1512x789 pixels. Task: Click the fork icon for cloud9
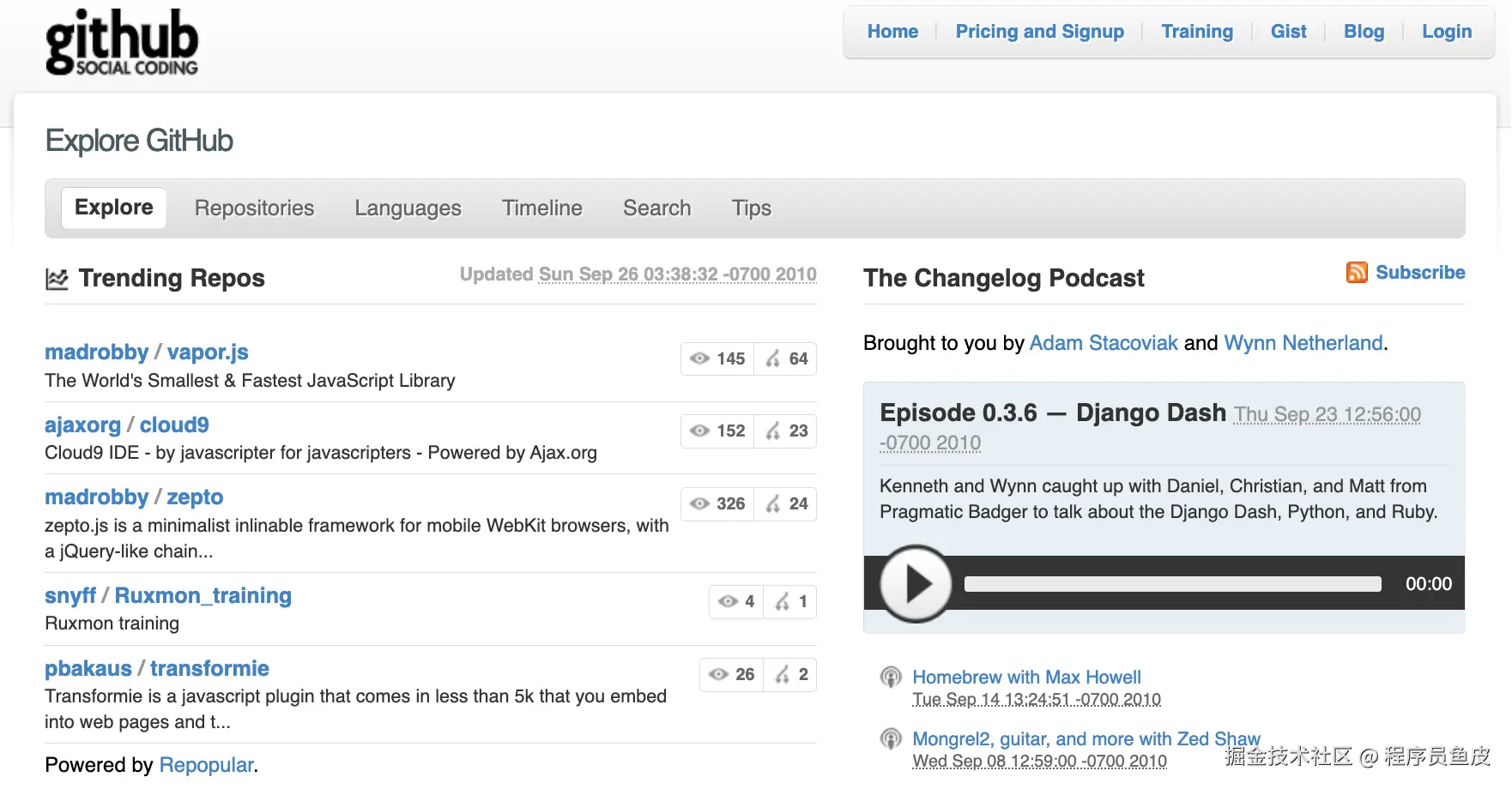[x=773, y=431]
